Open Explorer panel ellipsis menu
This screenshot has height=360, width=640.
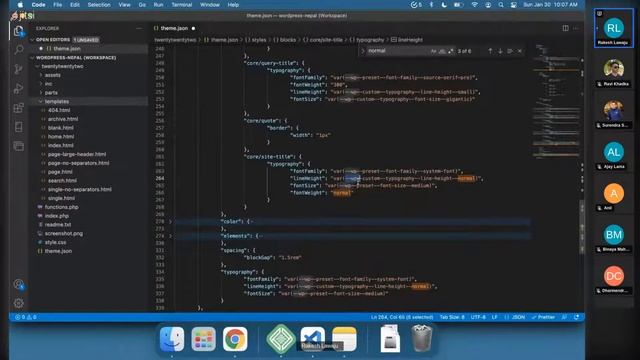tap(139, 28)
